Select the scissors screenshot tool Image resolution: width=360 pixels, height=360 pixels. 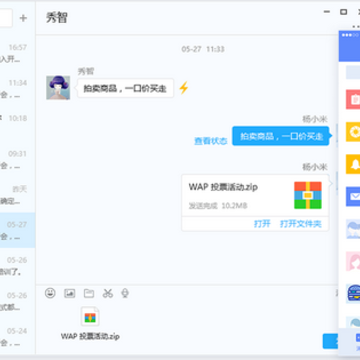point(108,293)
